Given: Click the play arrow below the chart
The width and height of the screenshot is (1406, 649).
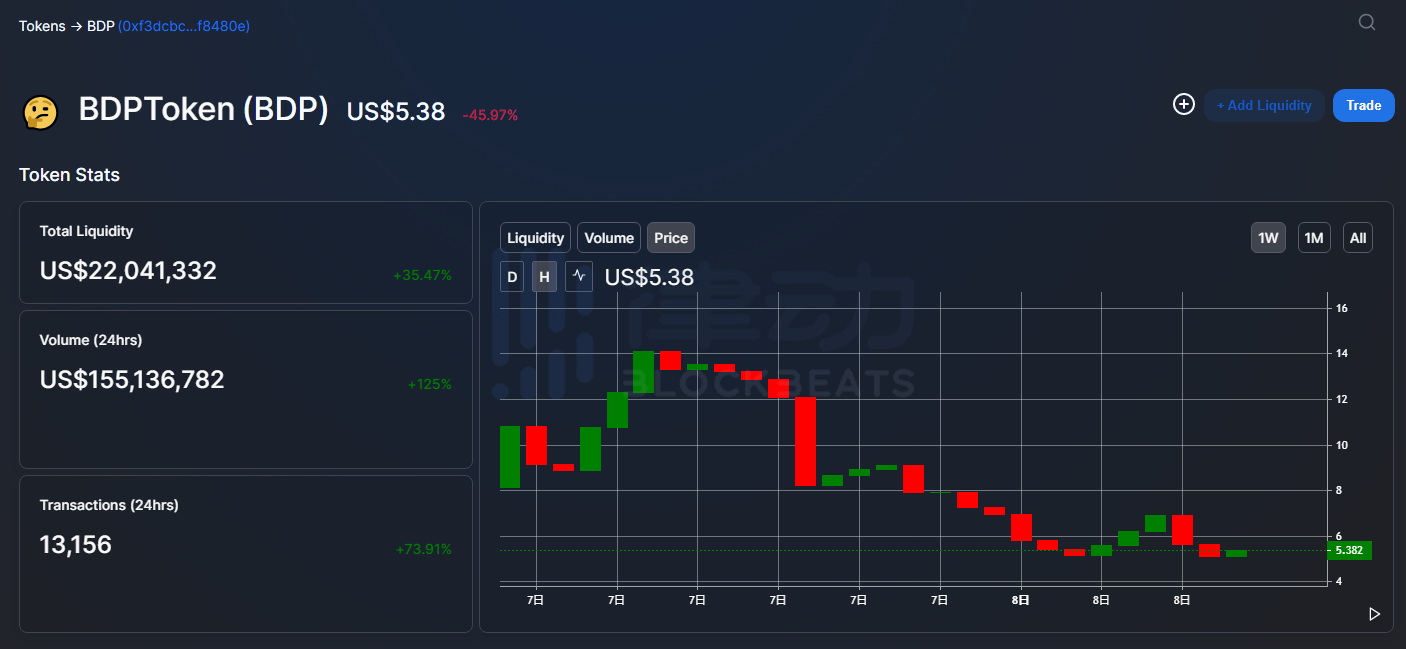Looking at the screenshot, I should 1374,614.
